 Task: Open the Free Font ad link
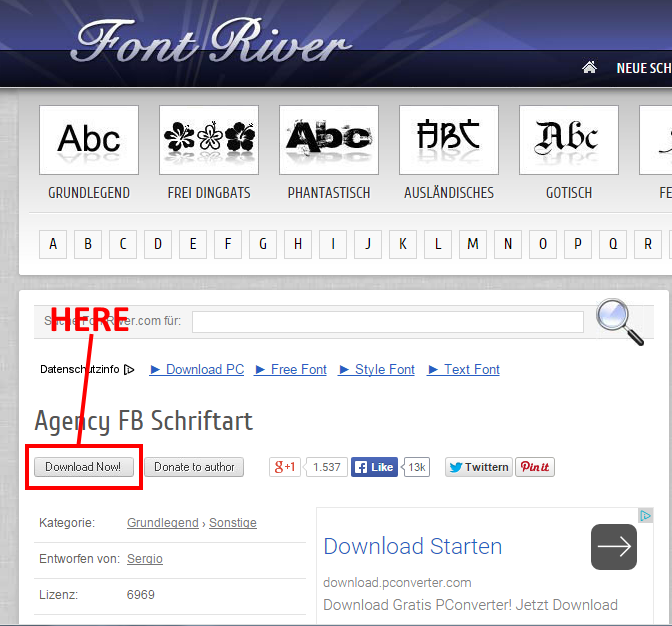291,369
